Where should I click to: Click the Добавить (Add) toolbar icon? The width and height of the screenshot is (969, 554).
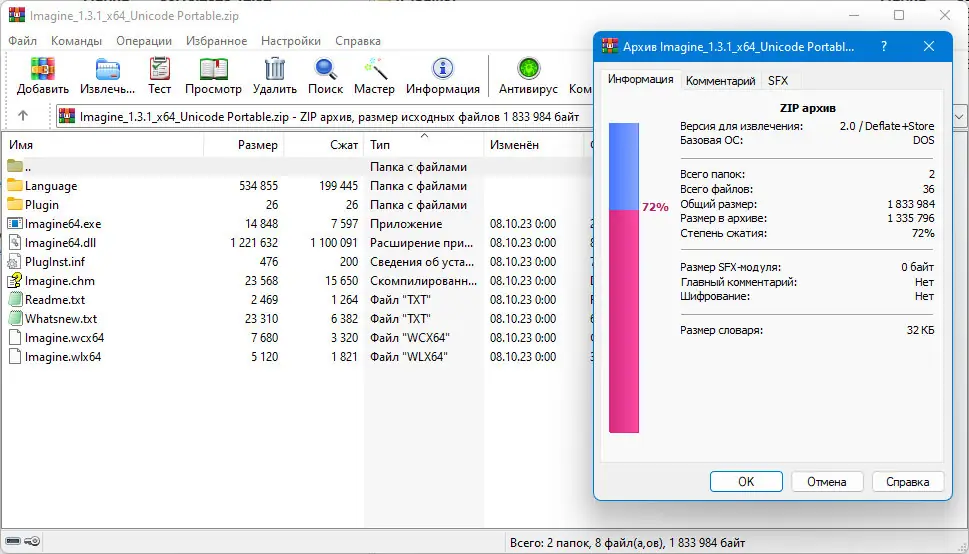tap(43, 69)
